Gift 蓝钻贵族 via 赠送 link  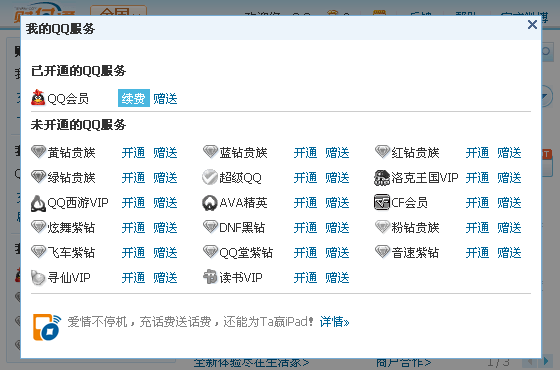pos(337,153)
